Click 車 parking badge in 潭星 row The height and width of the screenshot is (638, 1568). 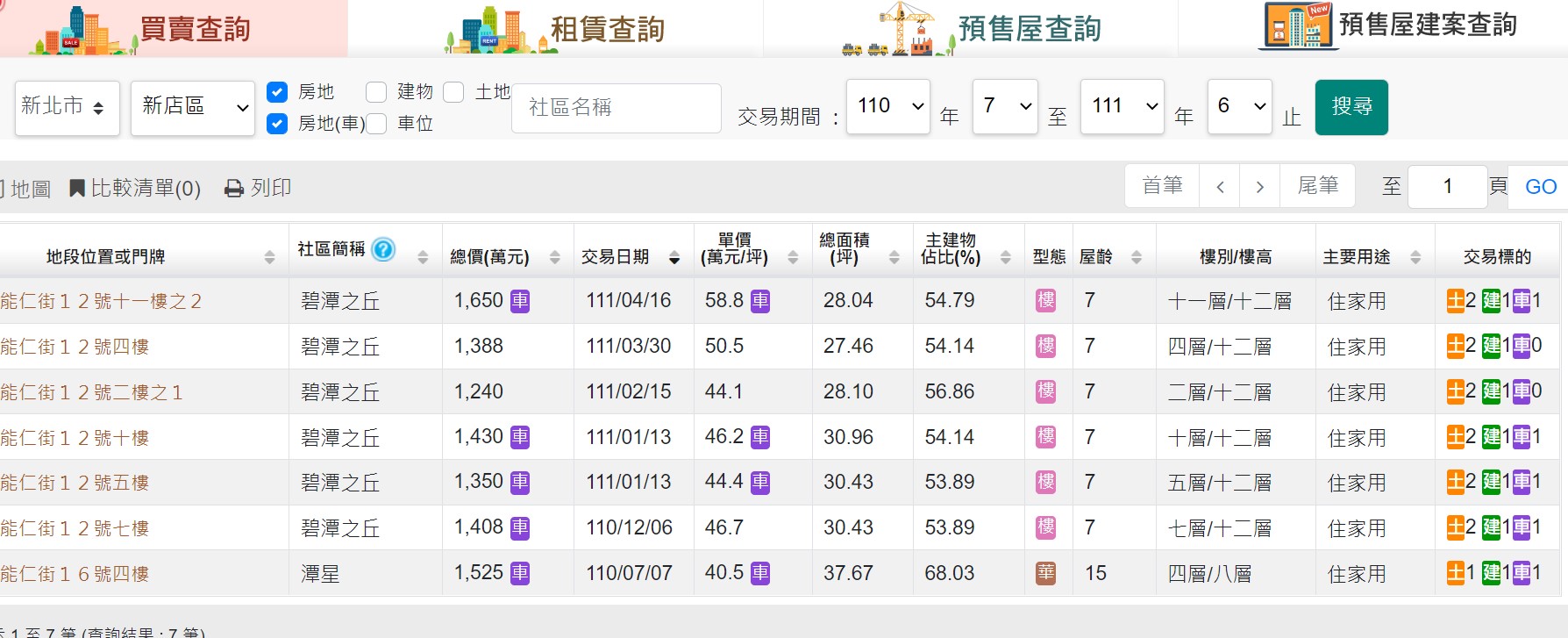(x=1522, y=573)
